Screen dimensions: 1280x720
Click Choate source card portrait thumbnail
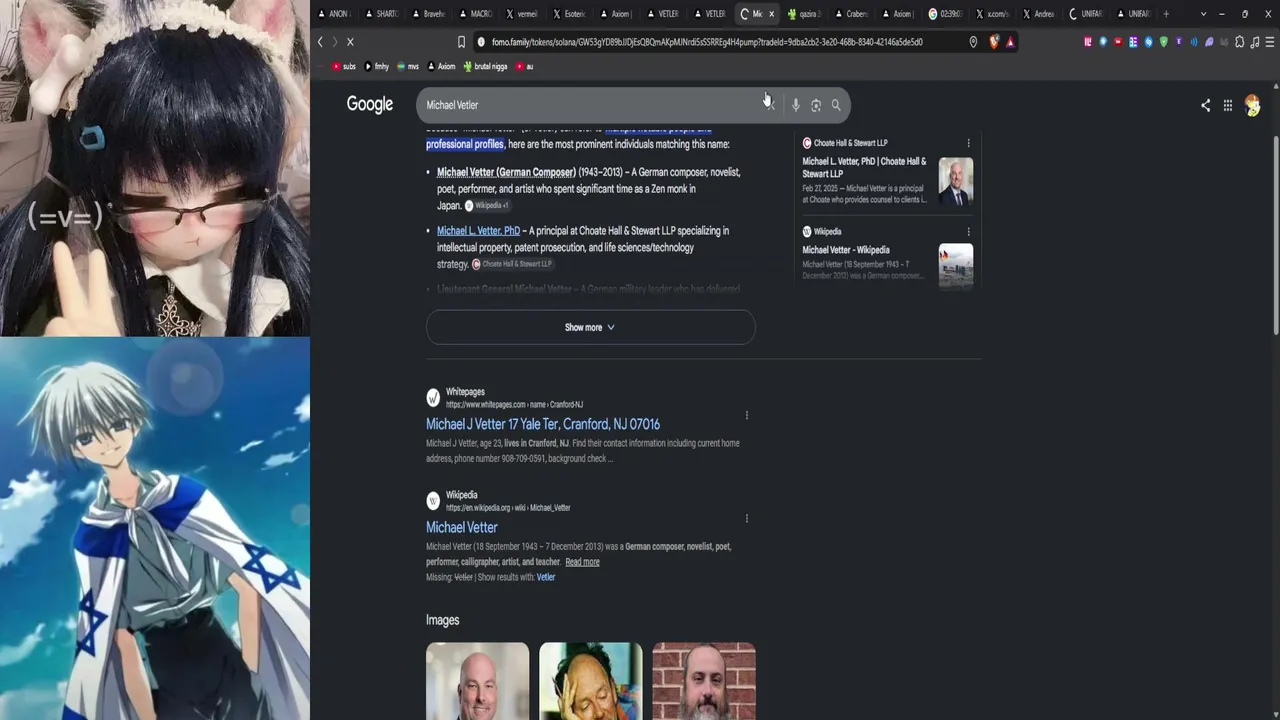click(x=956, y=181)
